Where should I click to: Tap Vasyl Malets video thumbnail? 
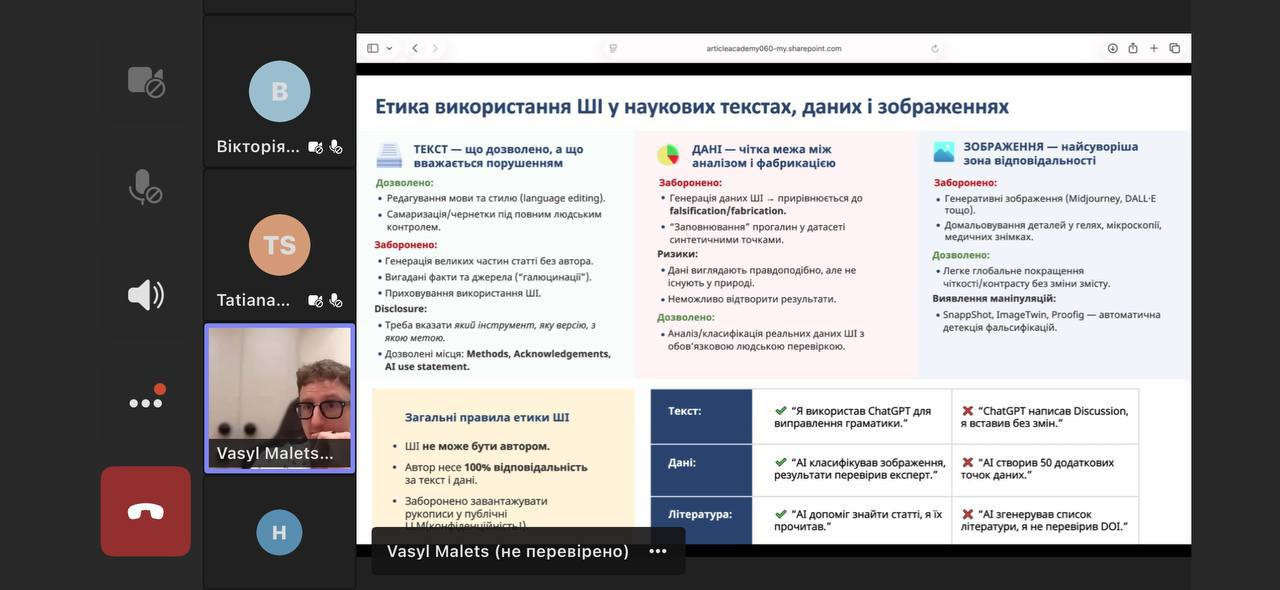(x=279, y=398)
